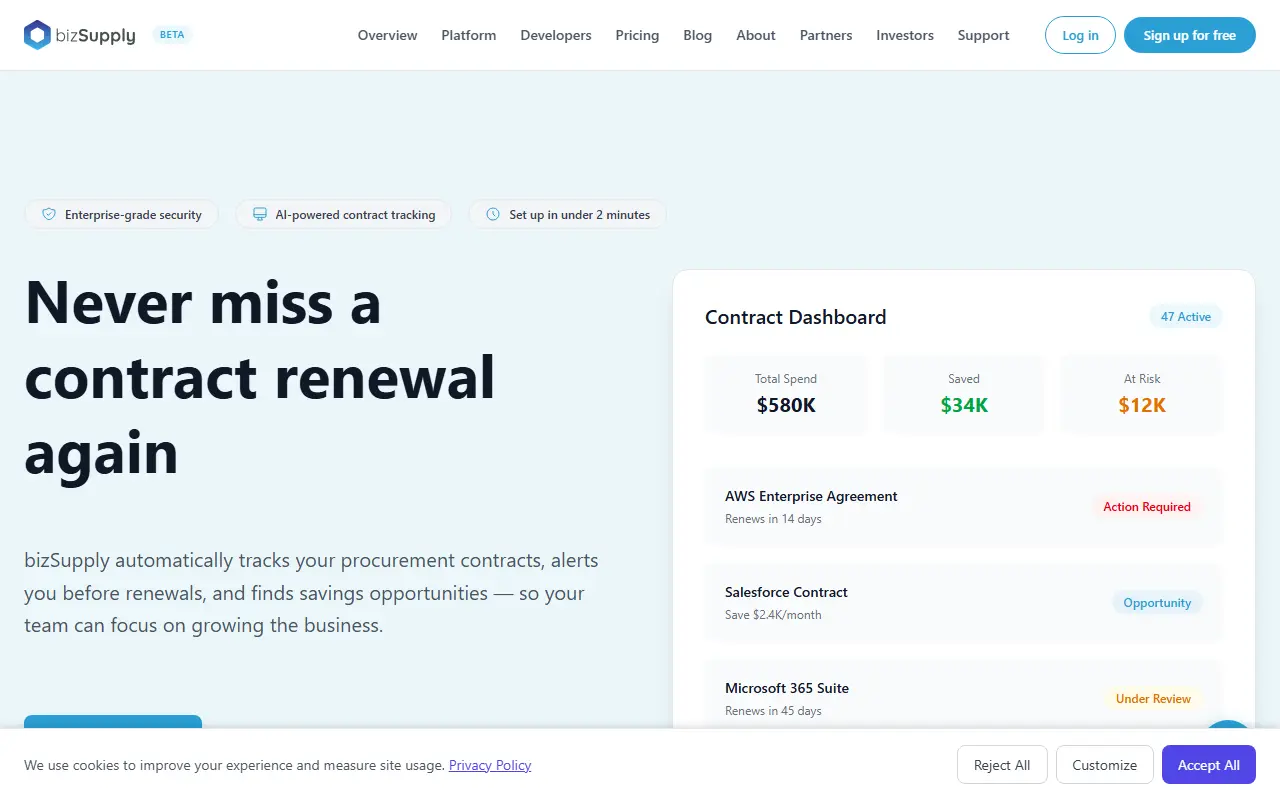
Task: Open the Blog link in navigation
Action: (698, 35)
